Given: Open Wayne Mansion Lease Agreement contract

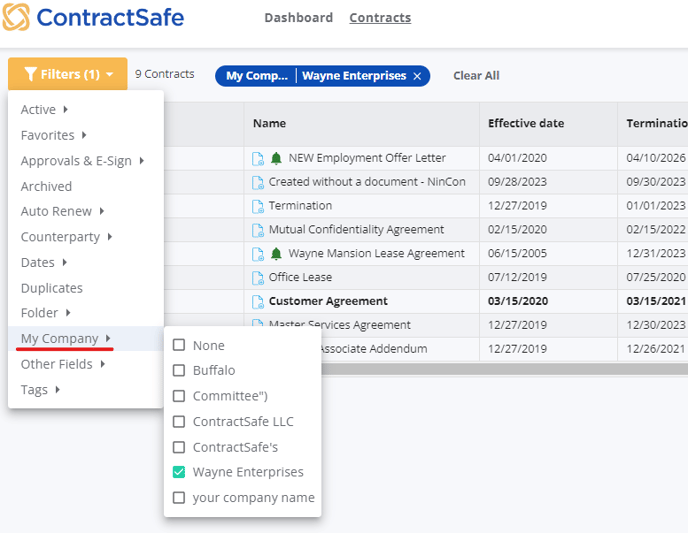Looking at the screenshot, I should [376, 254].
